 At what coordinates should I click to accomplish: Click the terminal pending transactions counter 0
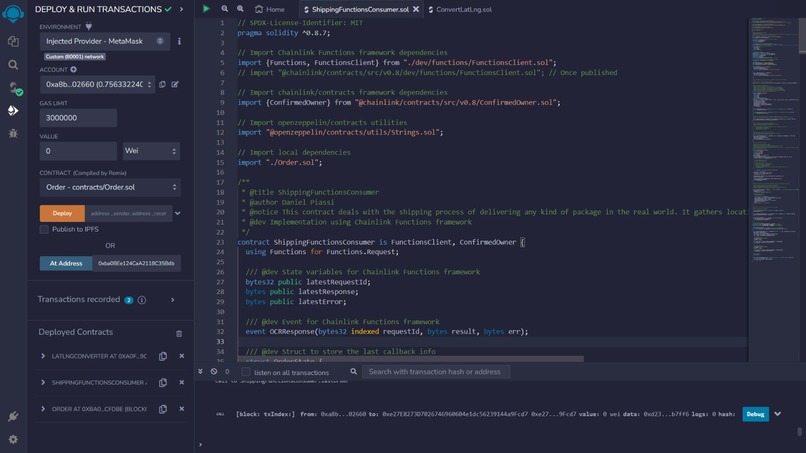click(x=227, y=371)
